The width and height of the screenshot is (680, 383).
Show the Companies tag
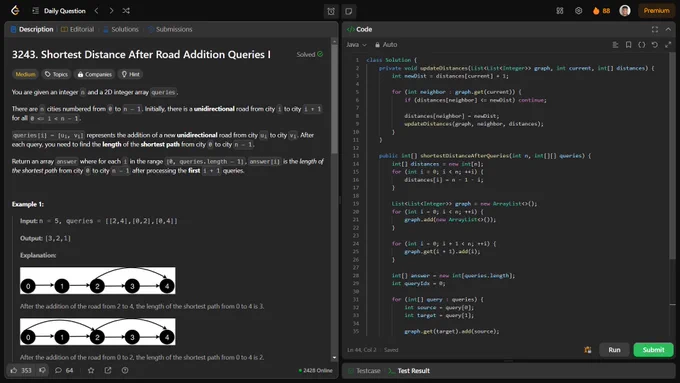(94, 74)
